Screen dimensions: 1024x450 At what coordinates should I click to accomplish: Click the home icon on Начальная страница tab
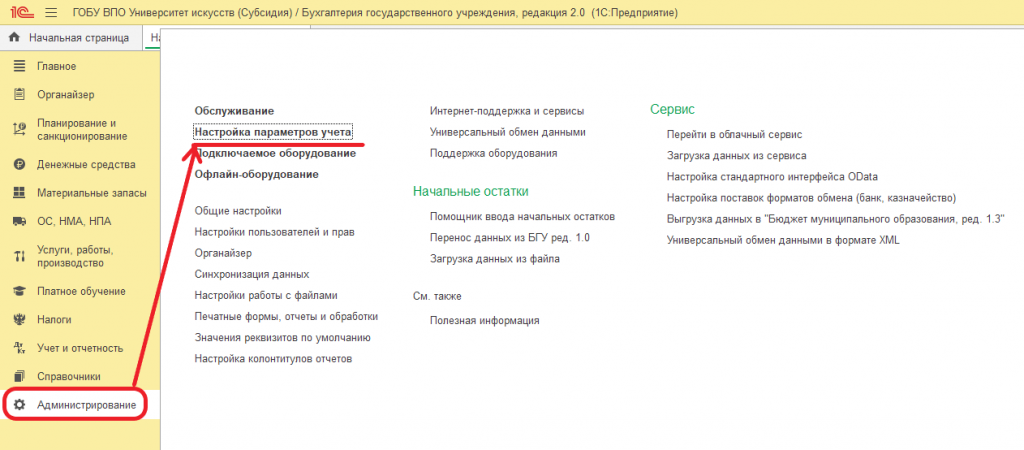coord(14,38)
